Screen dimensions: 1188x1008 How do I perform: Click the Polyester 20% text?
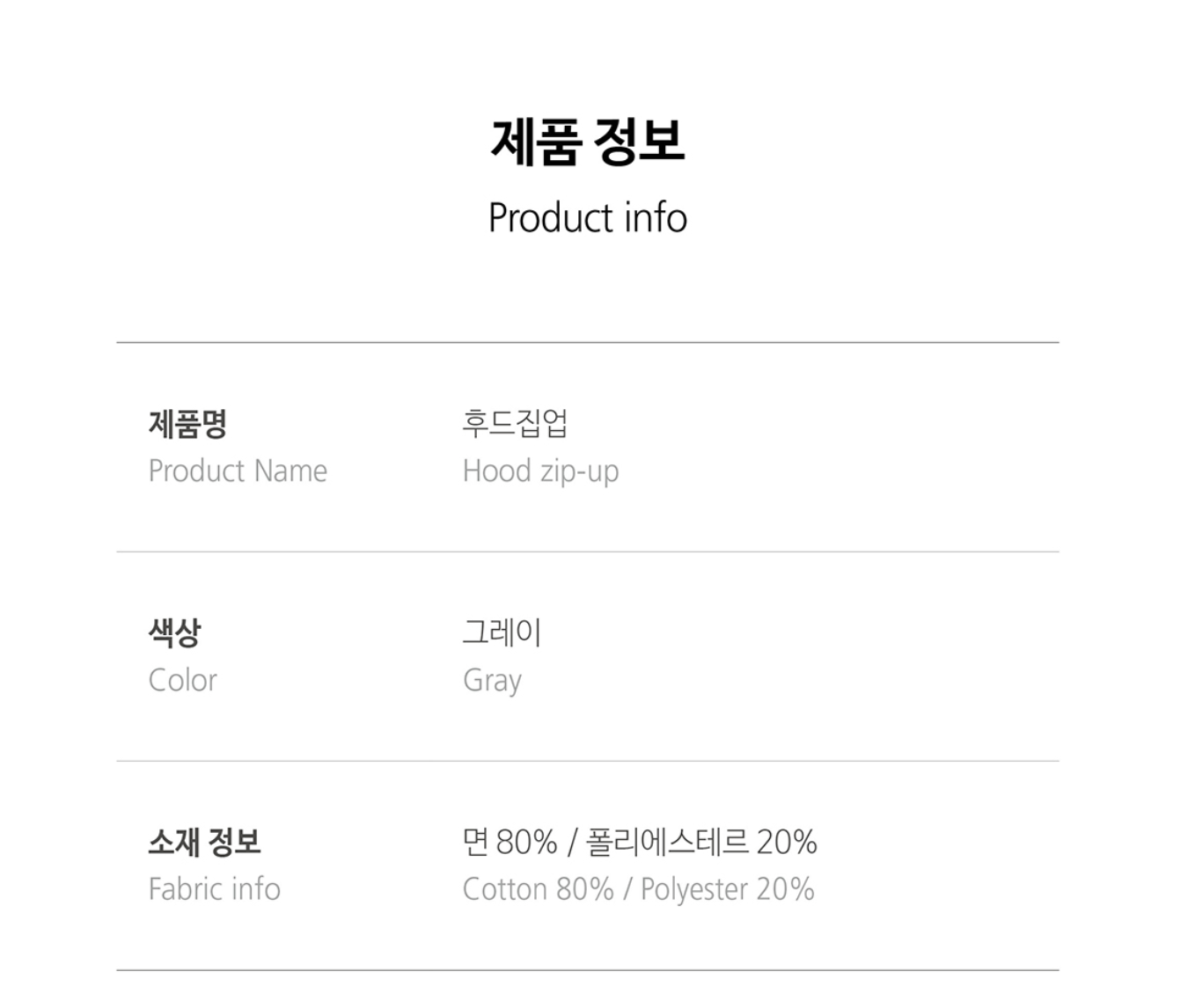point(727,889)
